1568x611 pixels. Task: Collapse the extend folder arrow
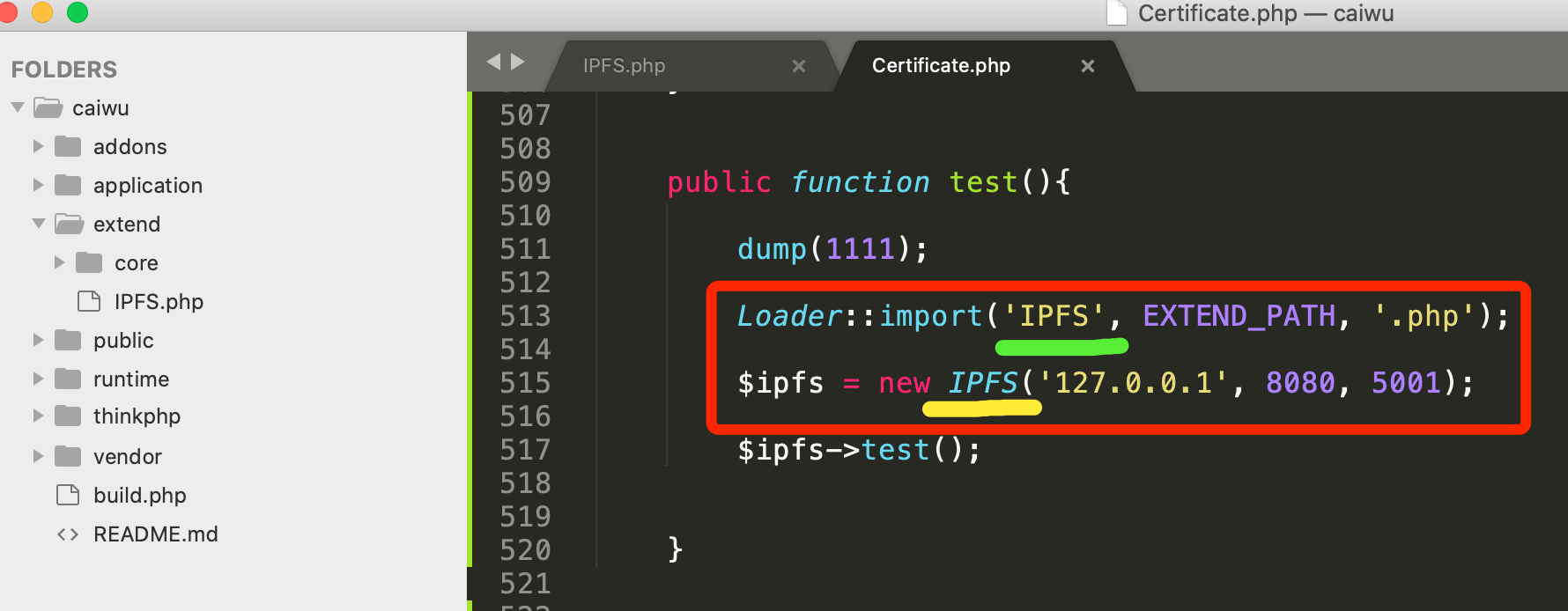(39, 224)
